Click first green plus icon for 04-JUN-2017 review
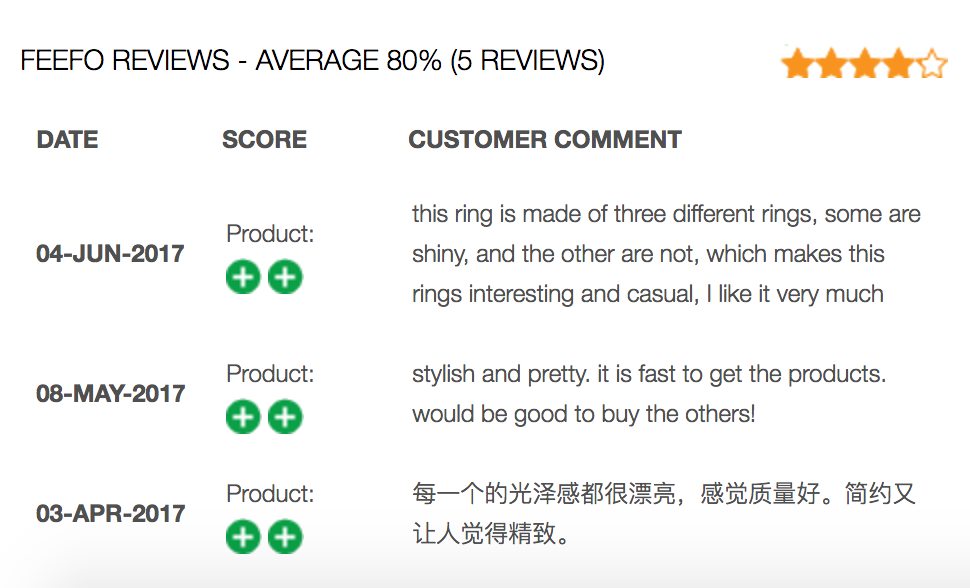This screenshot has height=588, width=970. pos(243,277)
